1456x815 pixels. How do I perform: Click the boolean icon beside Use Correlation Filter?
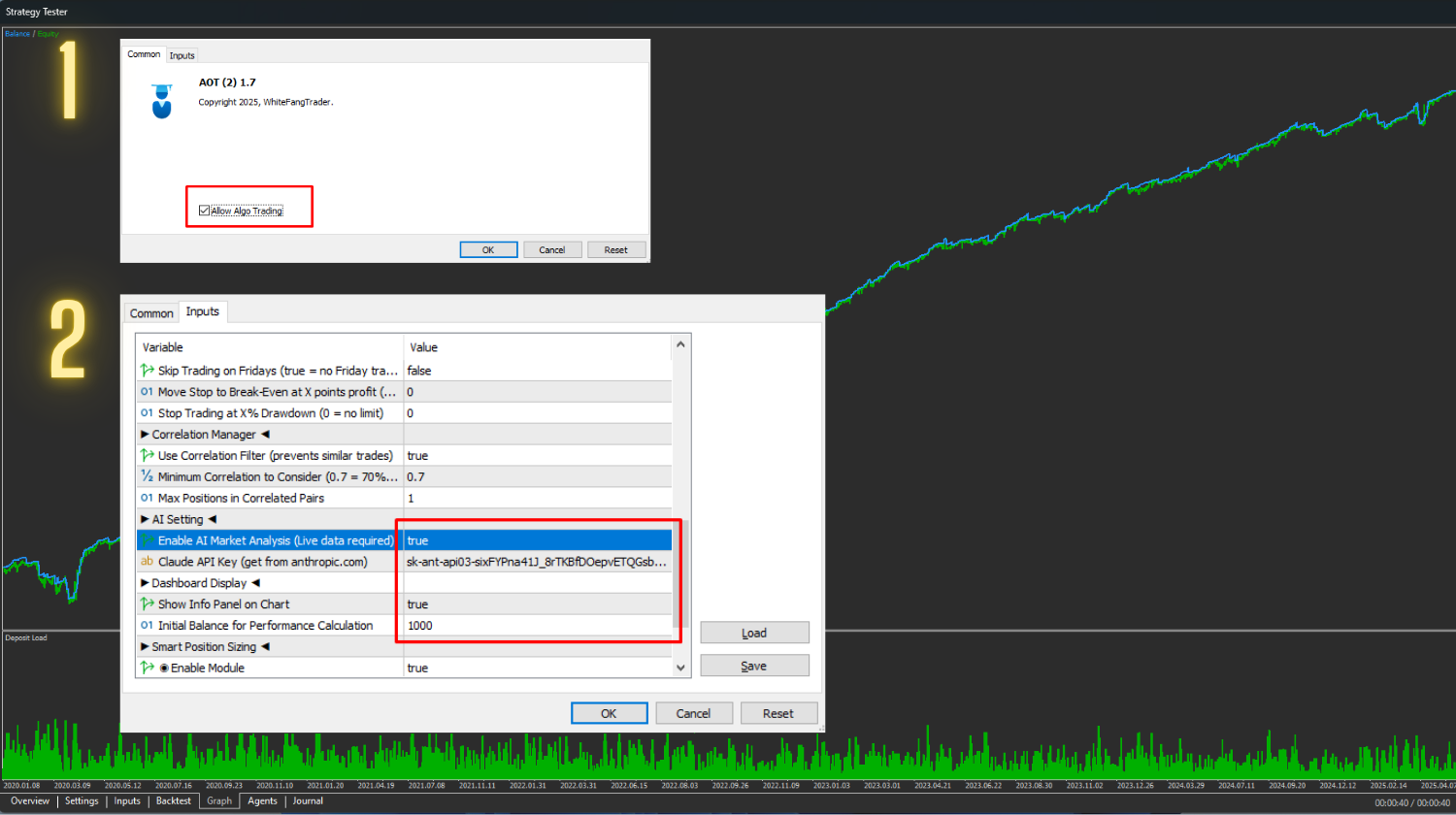148,455
